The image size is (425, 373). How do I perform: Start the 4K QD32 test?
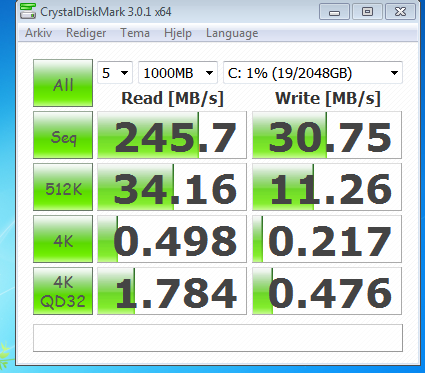coord(63,291)
